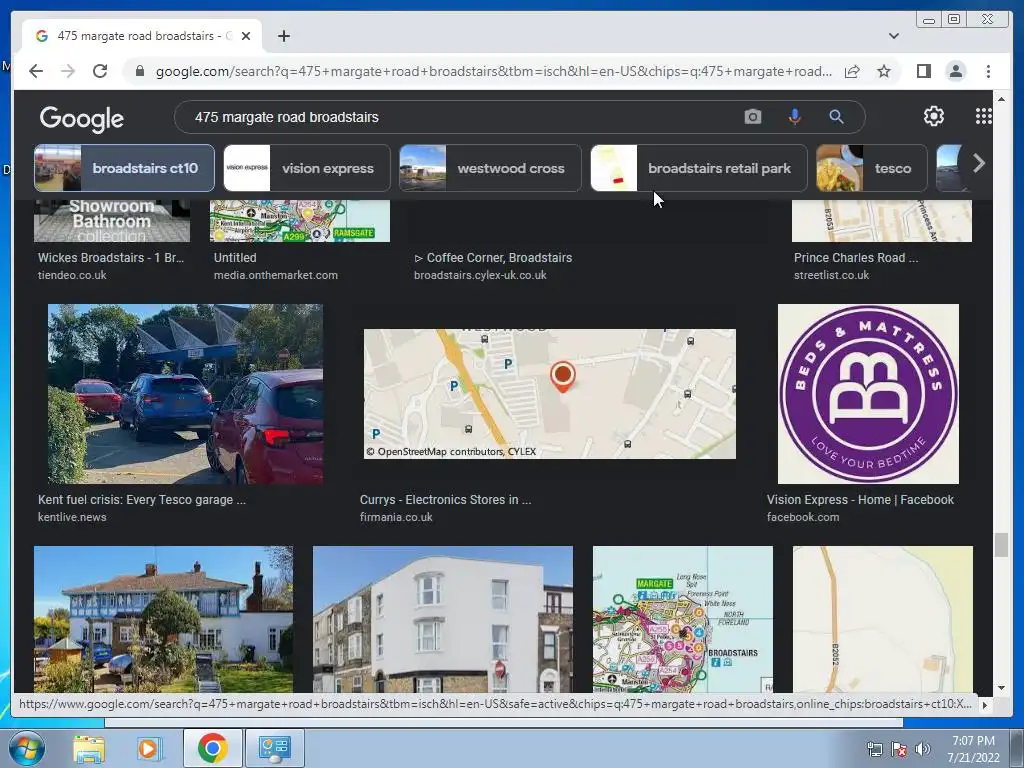Viewport: 1024px width, 768px height.
Task: Launch Windows Media Player from taskbar
Action: [148, 748]
